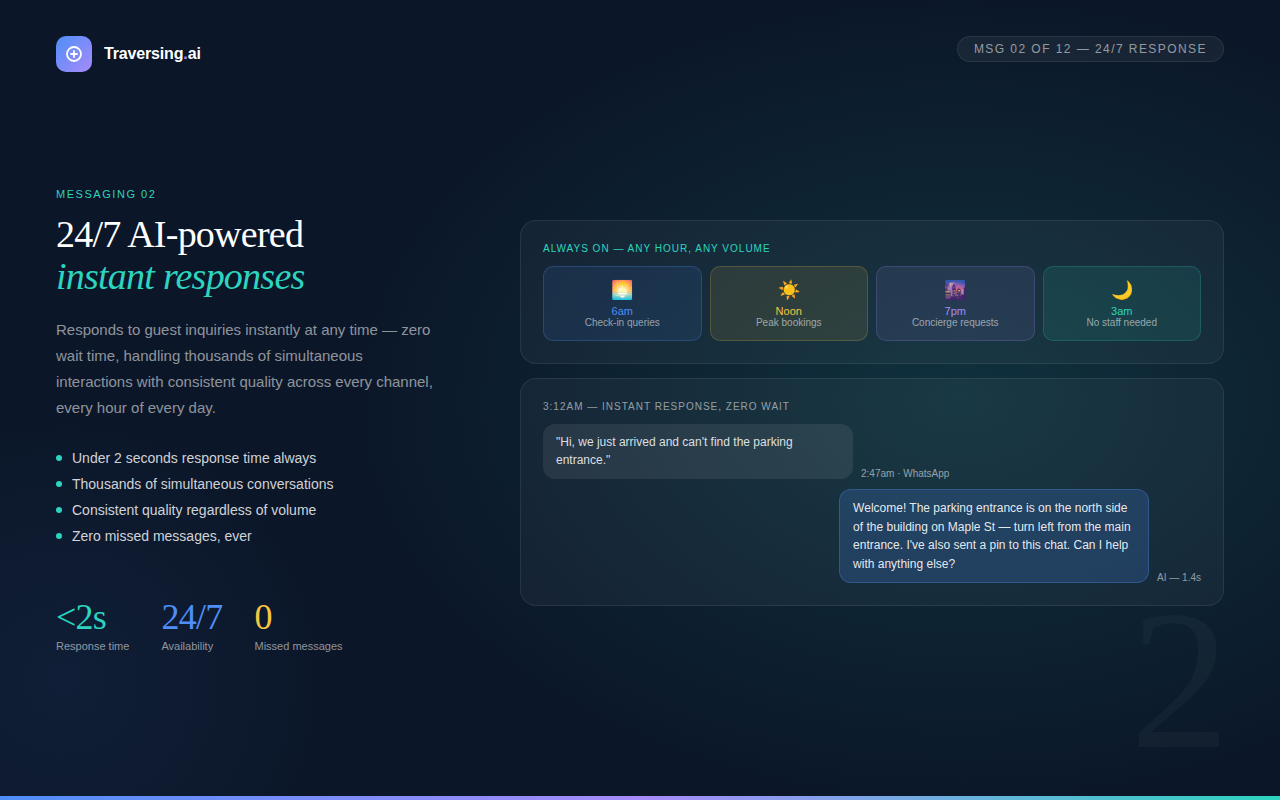Click the 2:47am WhatsApp timestamp
The image size is (1280, 800).
click(905, 473)
